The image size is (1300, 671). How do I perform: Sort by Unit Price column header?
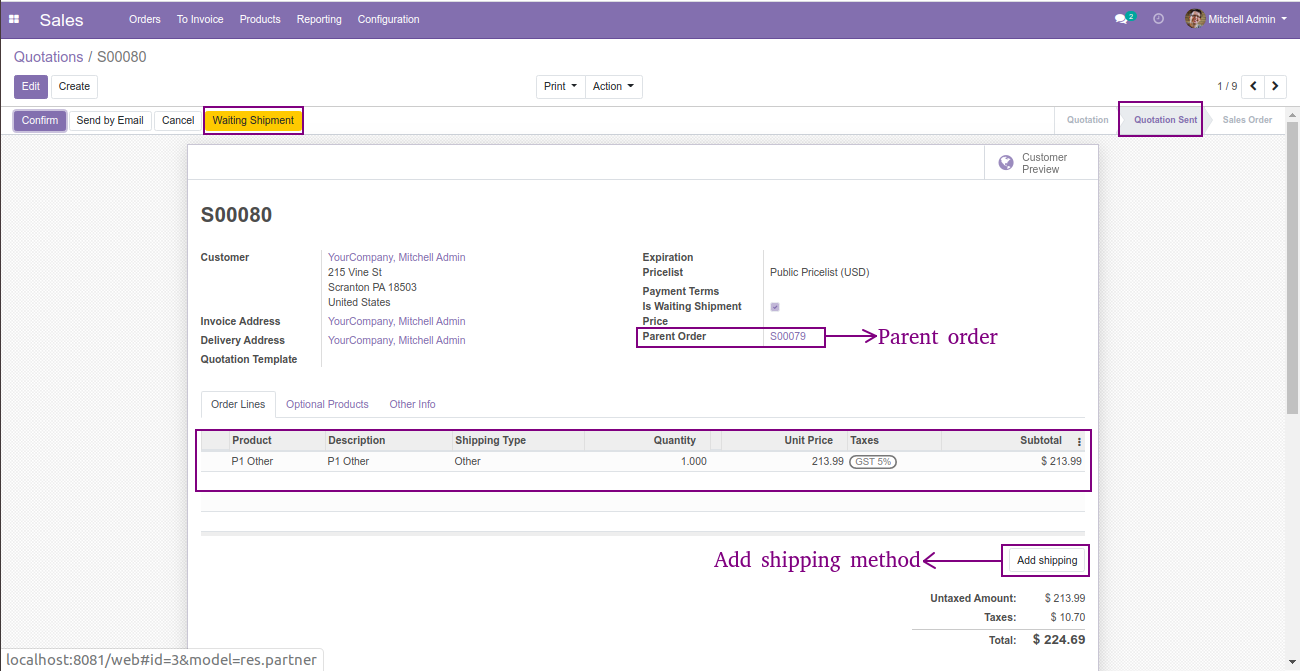(784, 440)
